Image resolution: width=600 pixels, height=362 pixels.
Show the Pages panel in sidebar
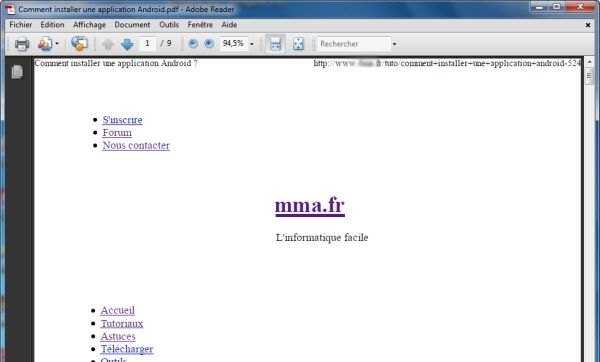pos(17,72)
